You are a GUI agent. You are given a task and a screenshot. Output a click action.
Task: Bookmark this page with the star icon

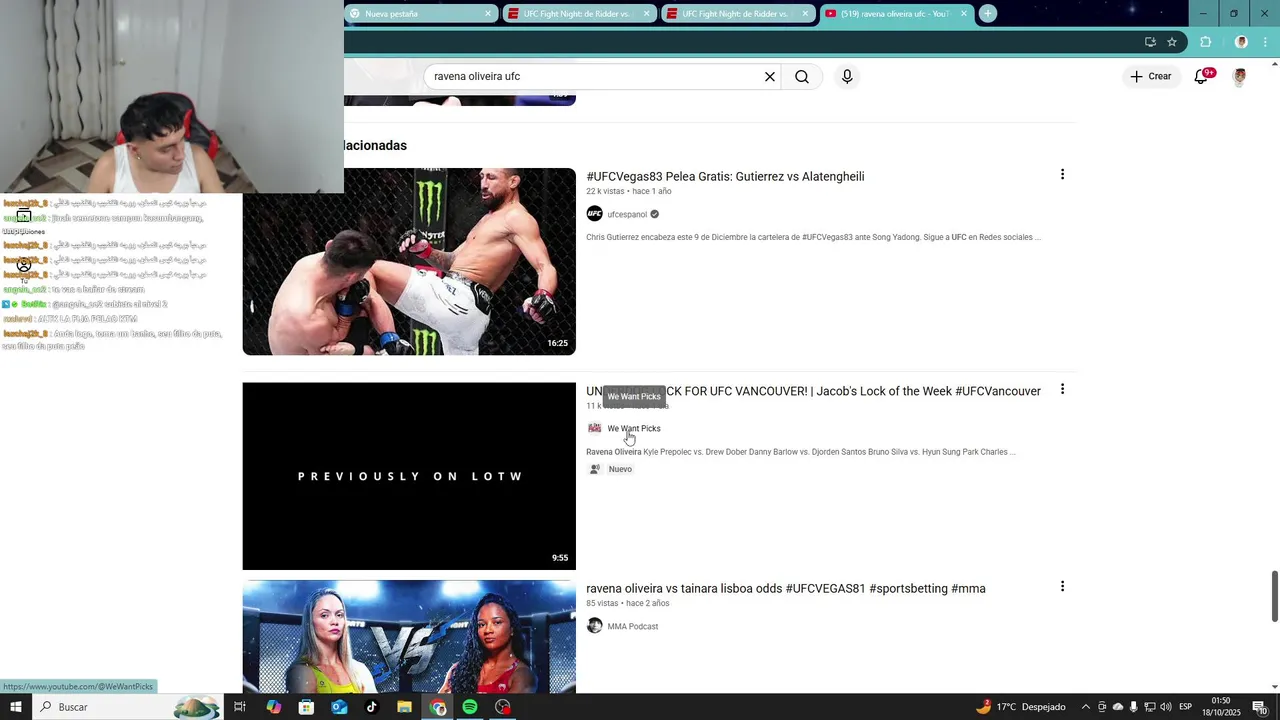tap(1172, 42)
